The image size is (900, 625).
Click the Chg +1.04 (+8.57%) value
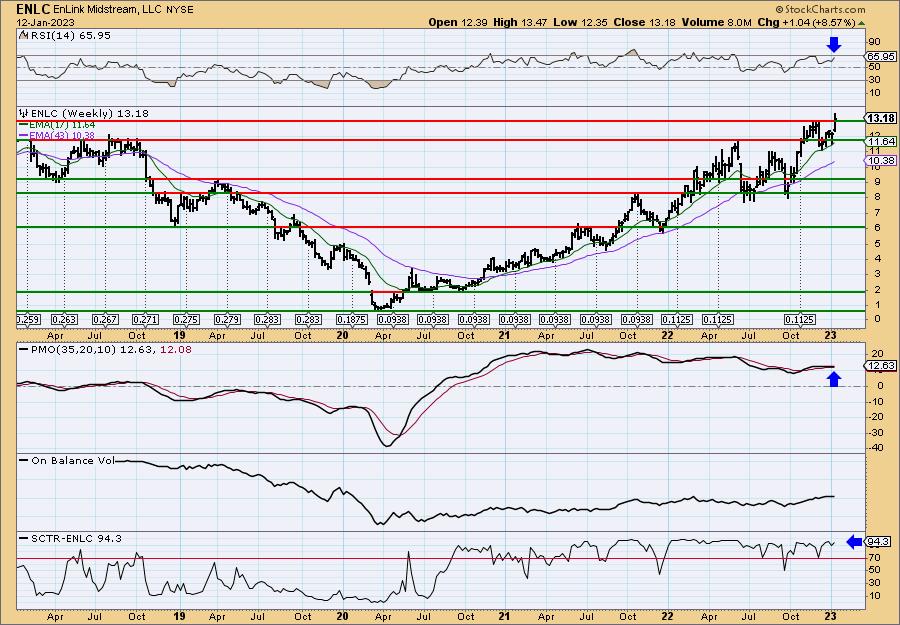click(x=806, y=22)
